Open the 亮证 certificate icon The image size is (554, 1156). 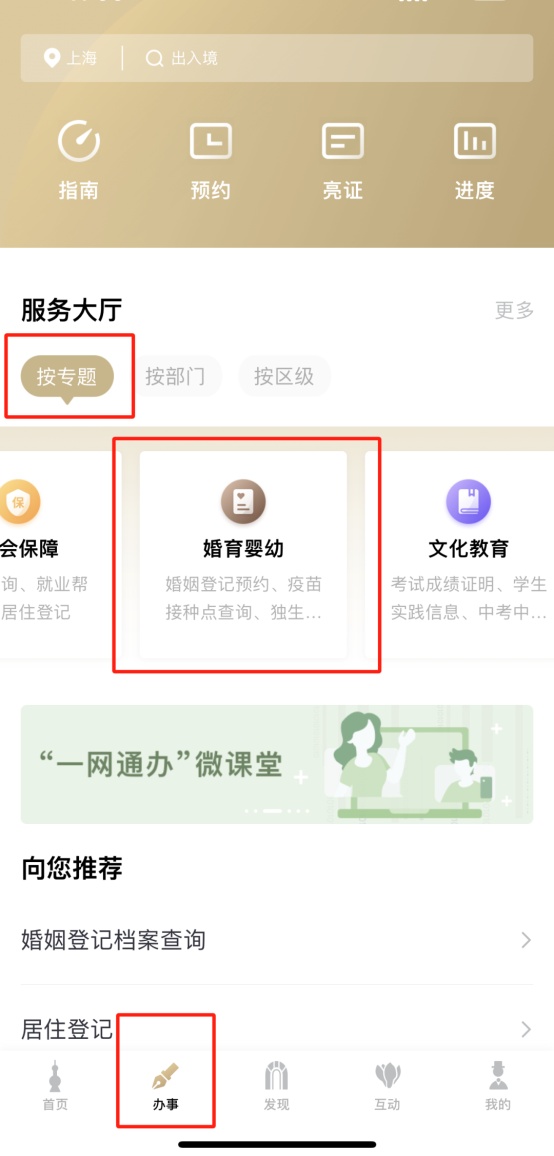pyautogui.click(x=342, y=142)
